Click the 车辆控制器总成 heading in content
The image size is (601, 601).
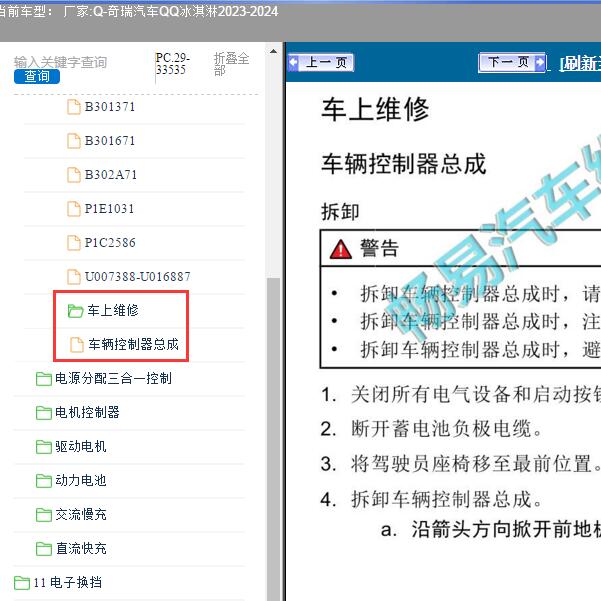404,164
